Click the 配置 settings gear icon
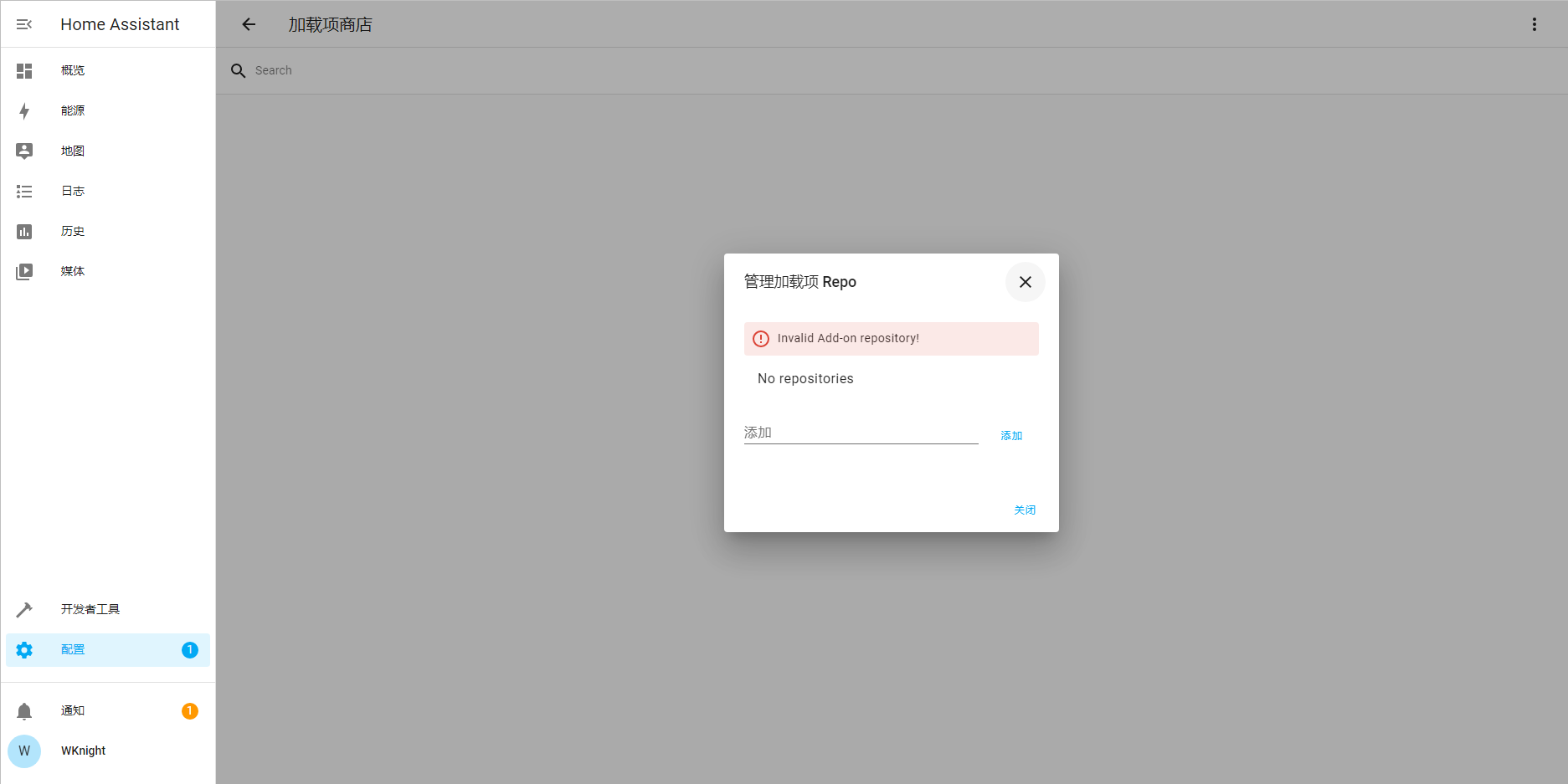 click(24, 650)
